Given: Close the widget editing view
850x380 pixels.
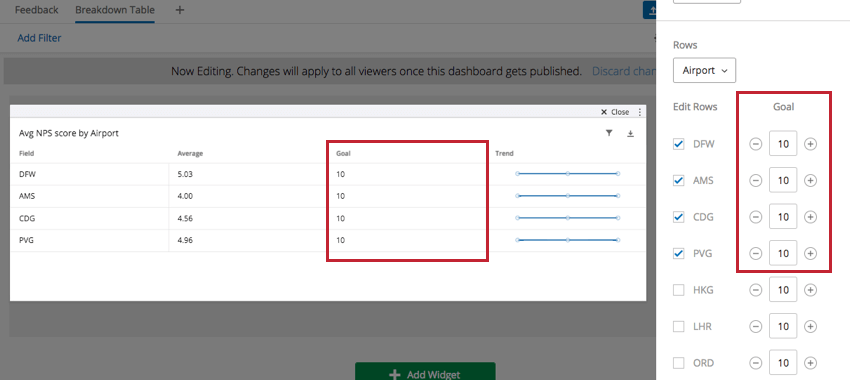Looking at the screenshot, I should coord(615,112).
